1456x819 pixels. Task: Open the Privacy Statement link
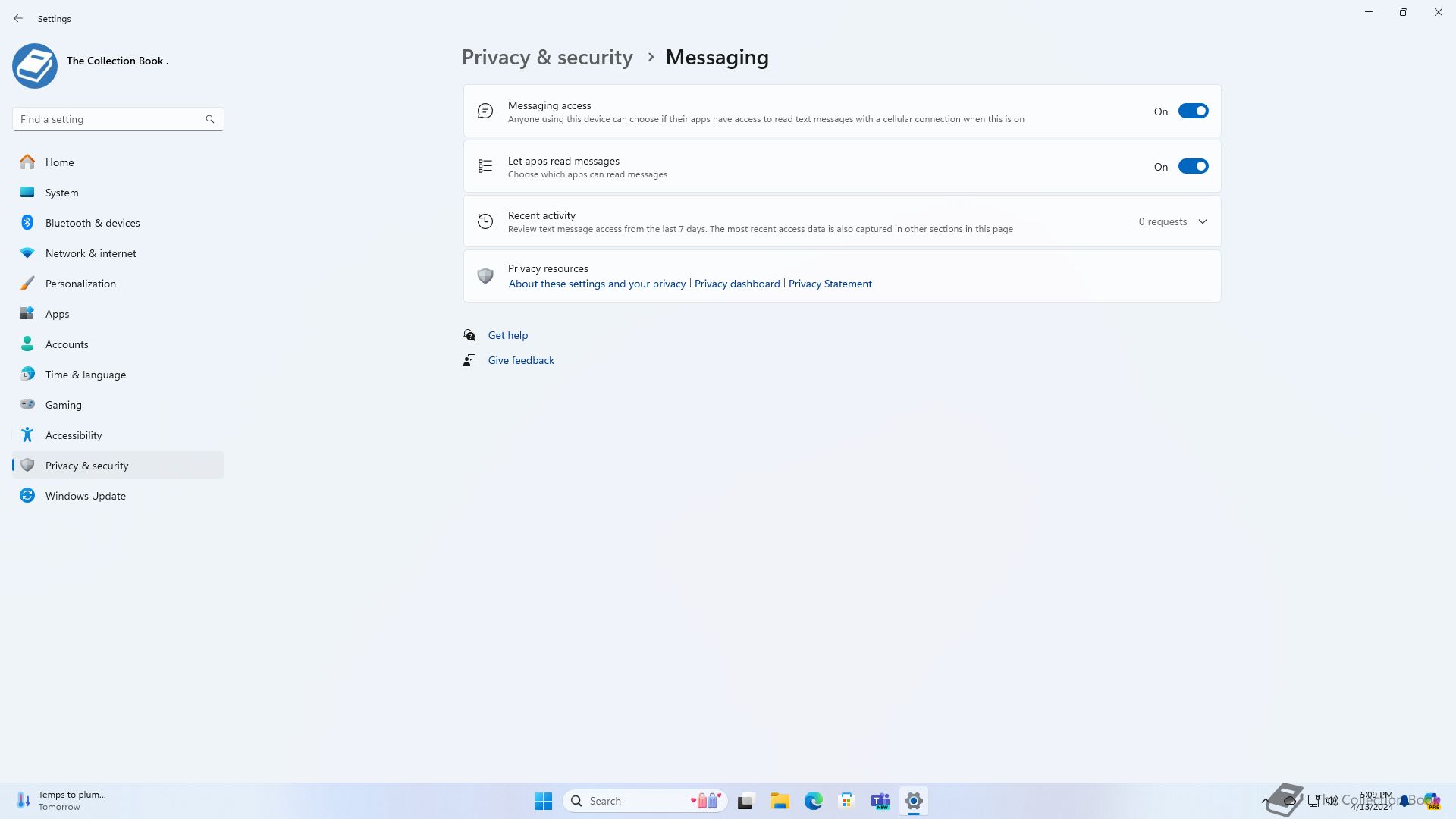click(830, 284)
